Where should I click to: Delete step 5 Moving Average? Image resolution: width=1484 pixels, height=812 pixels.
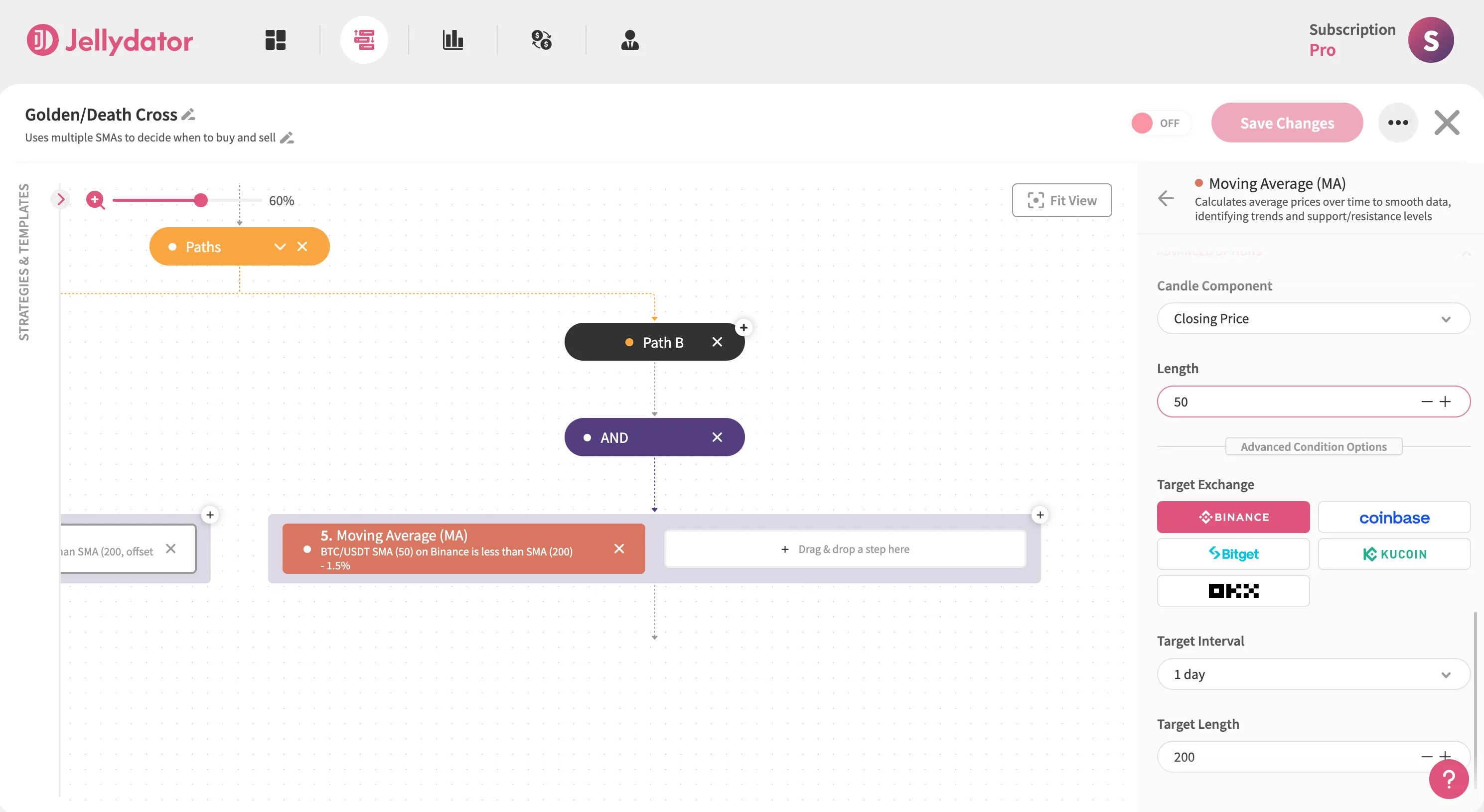point(619,548)
